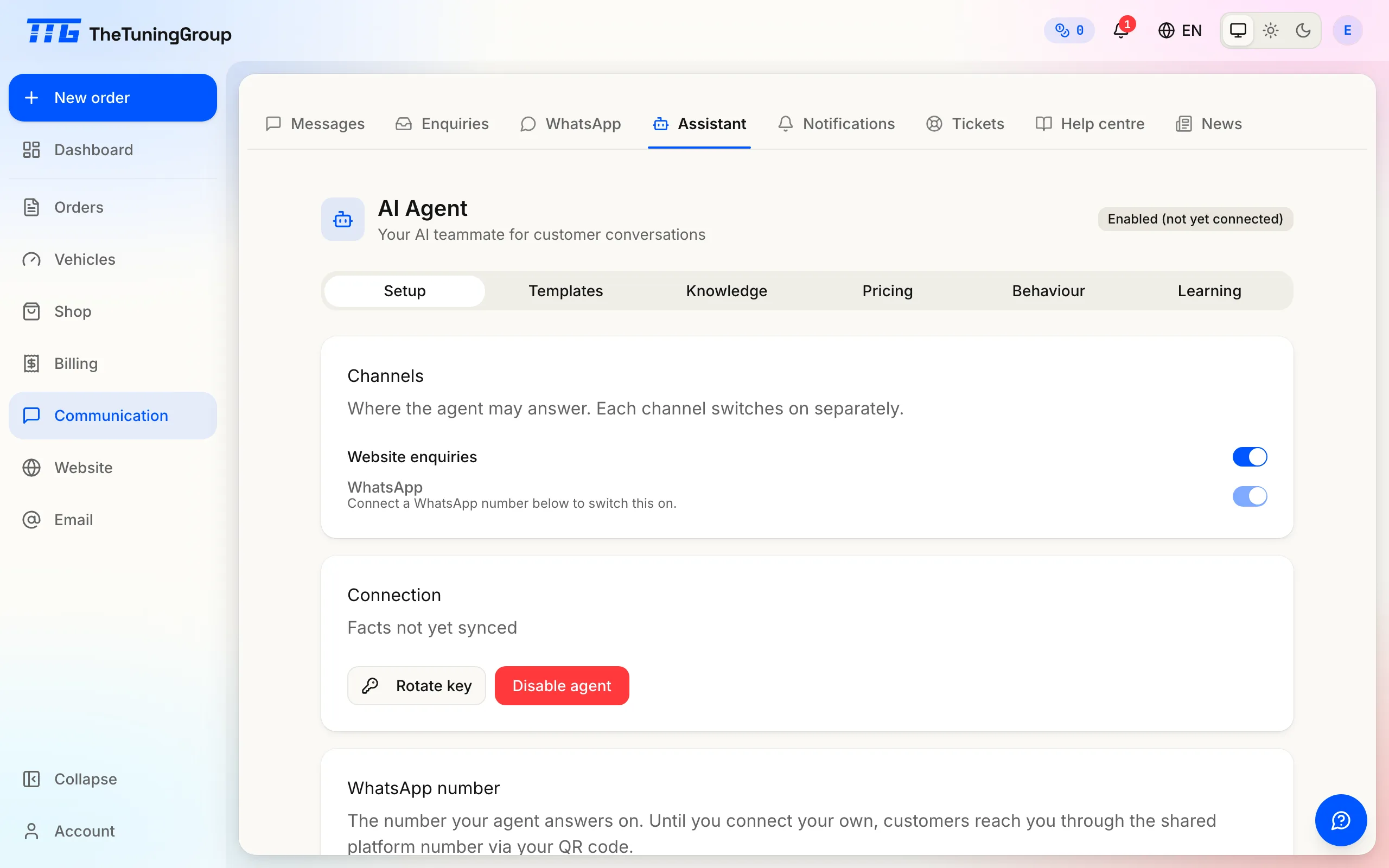Switch to system theme monitor icon
This screenshot has height=868, width=1389.
[x=1238, y=30]
